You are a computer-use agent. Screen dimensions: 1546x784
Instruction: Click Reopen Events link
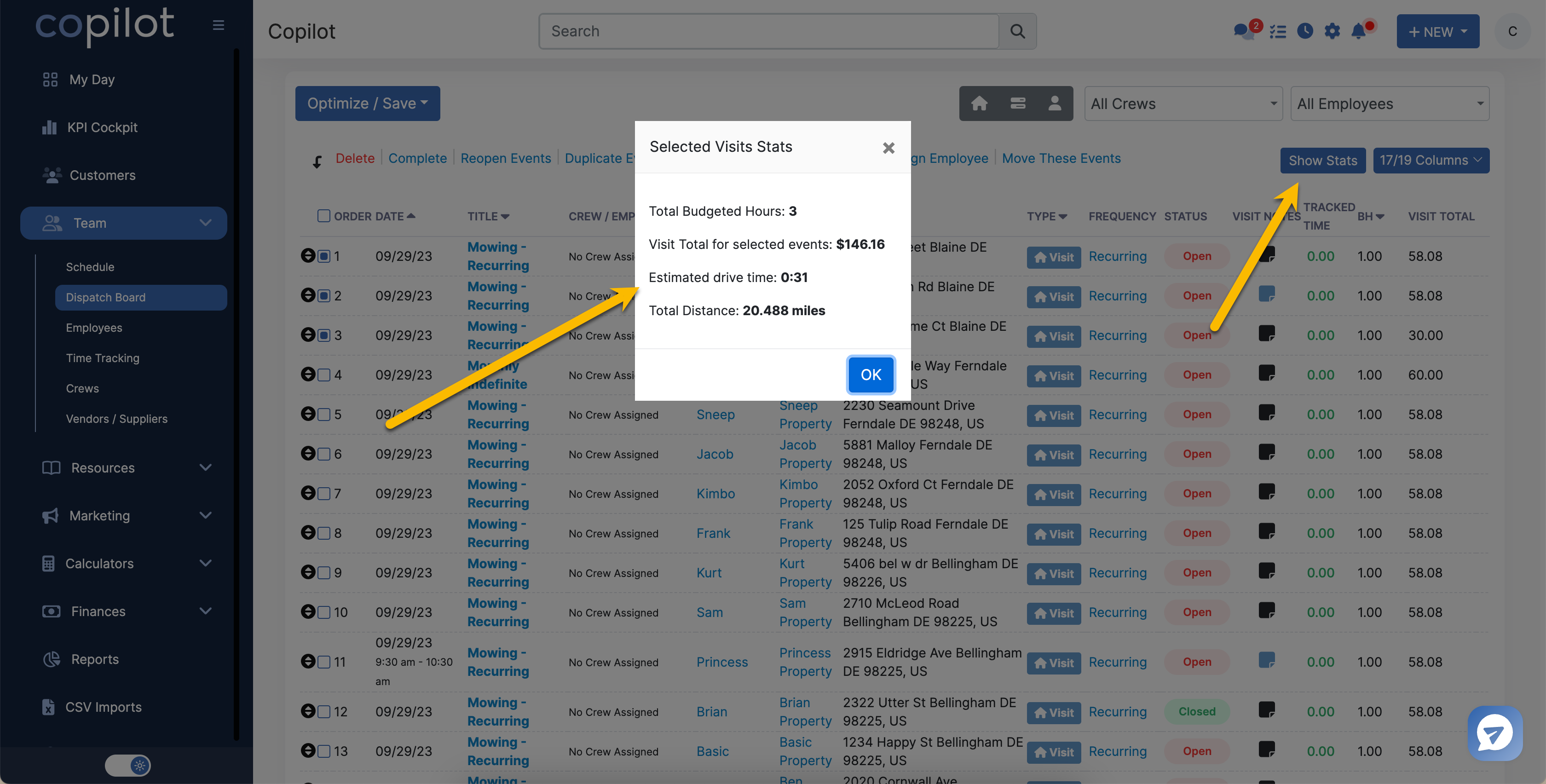[505, 158]
